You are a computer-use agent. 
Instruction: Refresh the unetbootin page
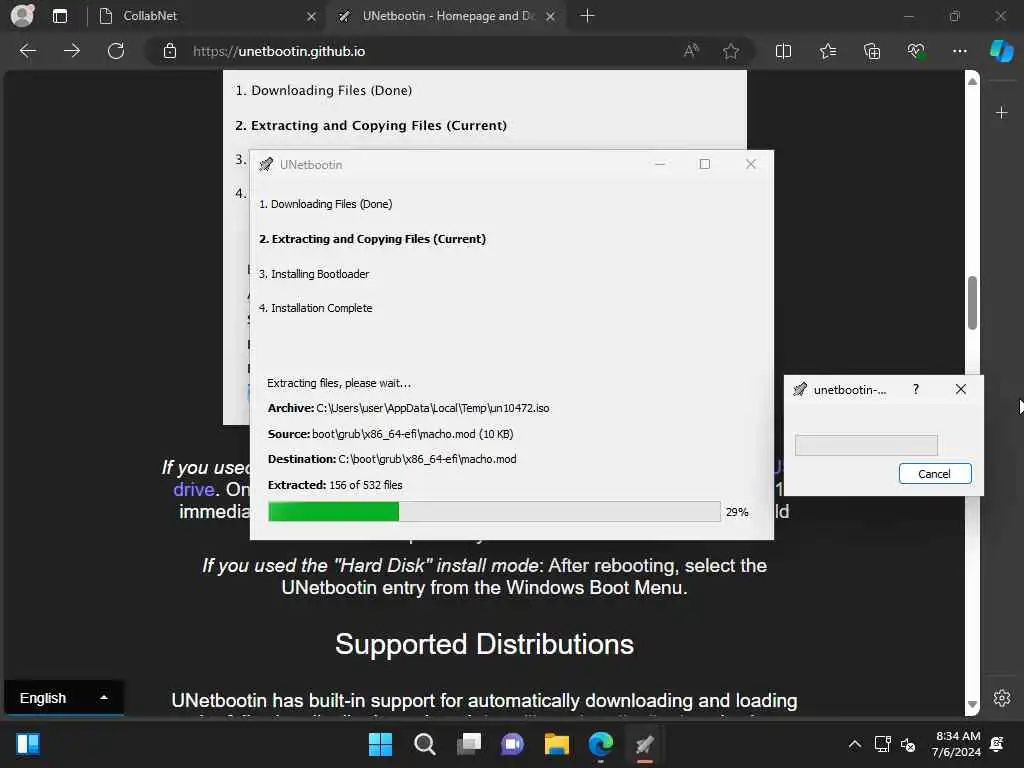[x=116, y=51]
